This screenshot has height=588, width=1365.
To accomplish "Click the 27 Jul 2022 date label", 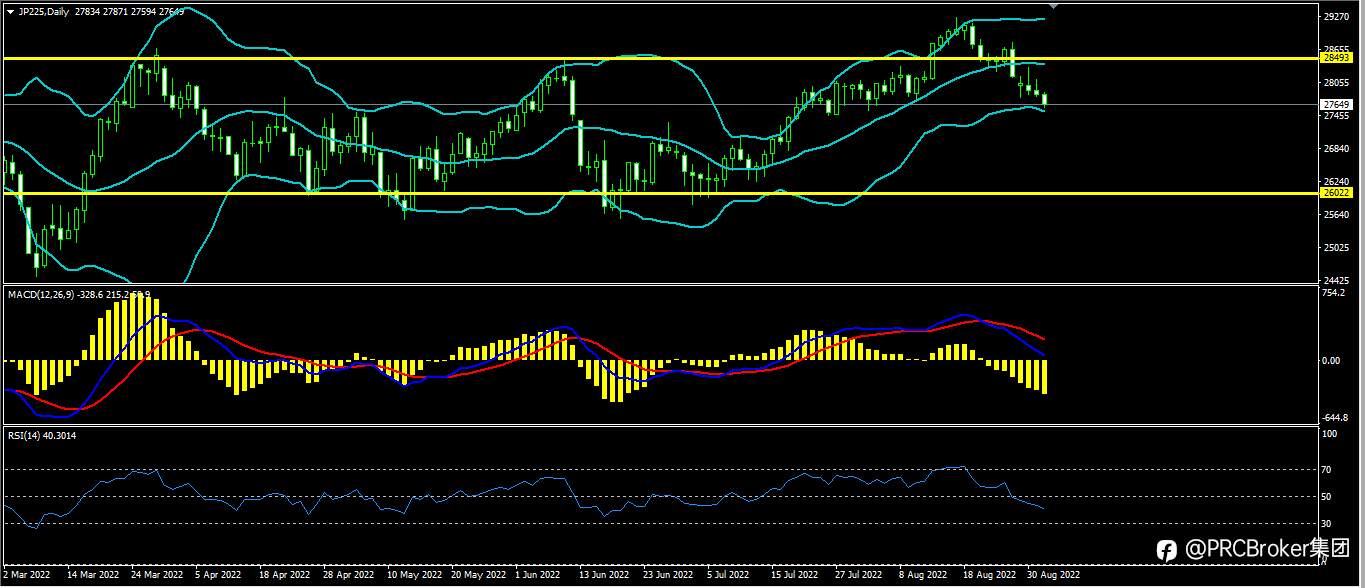I will (x=859, y=575).
